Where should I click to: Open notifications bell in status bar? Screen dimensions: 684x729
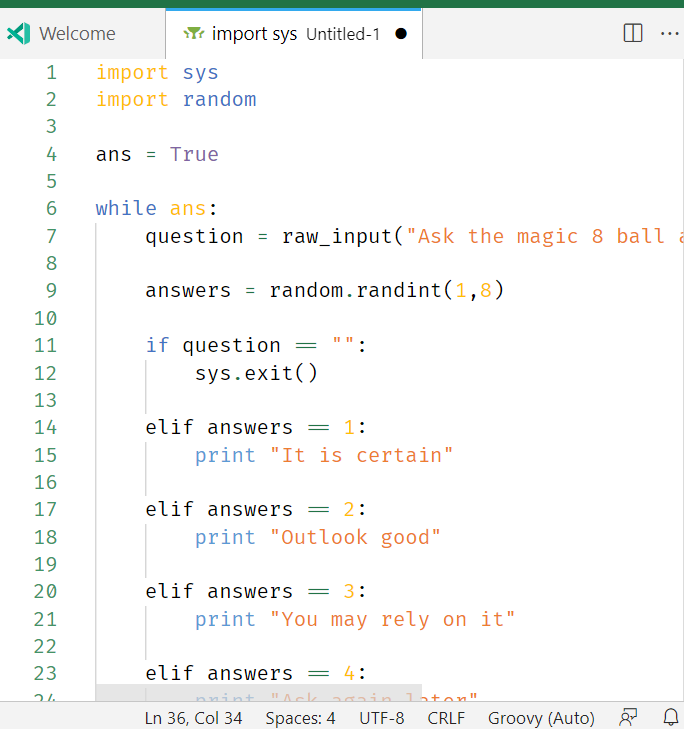coord(671,717)
